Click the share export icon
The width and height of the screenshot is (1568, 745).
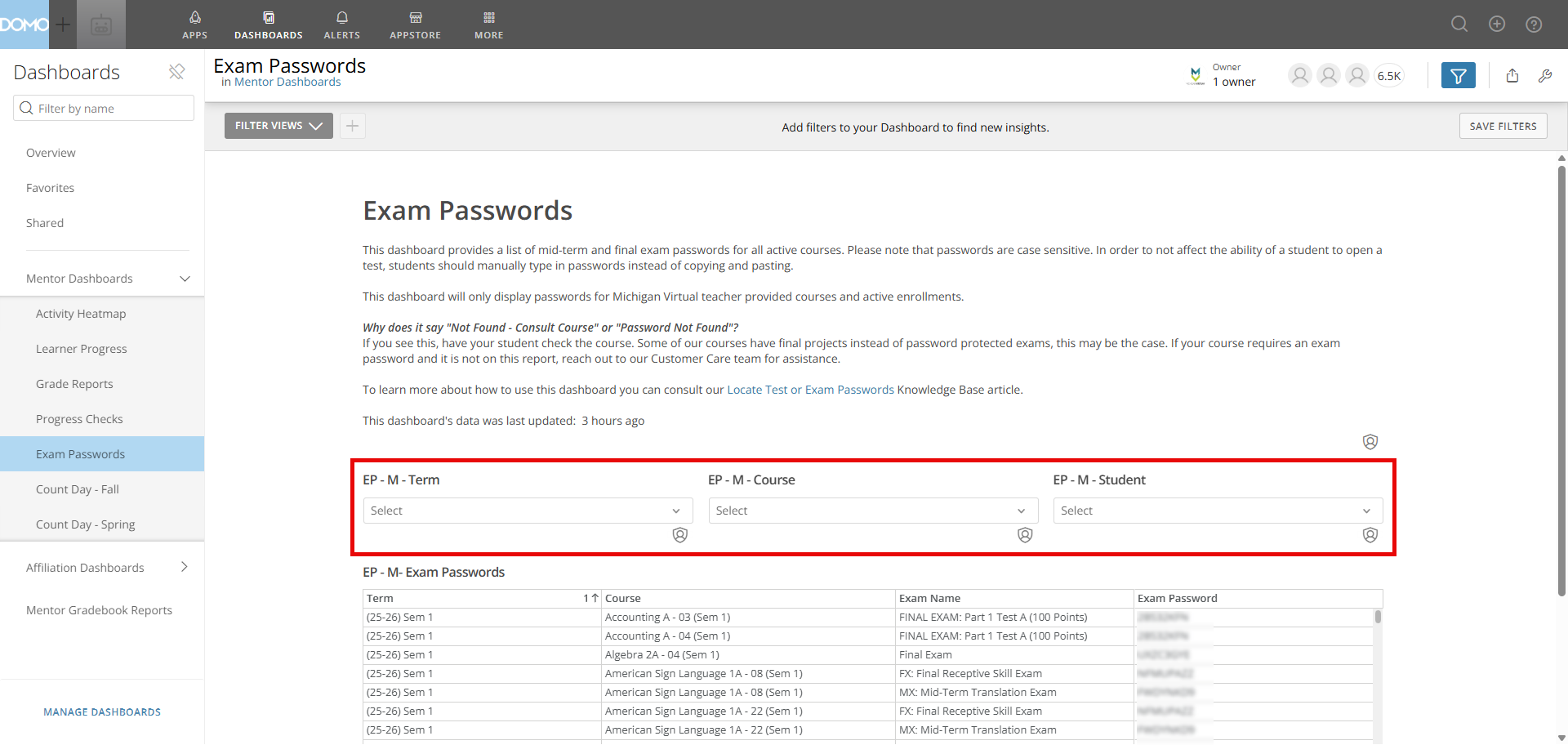pos(1512,76)
